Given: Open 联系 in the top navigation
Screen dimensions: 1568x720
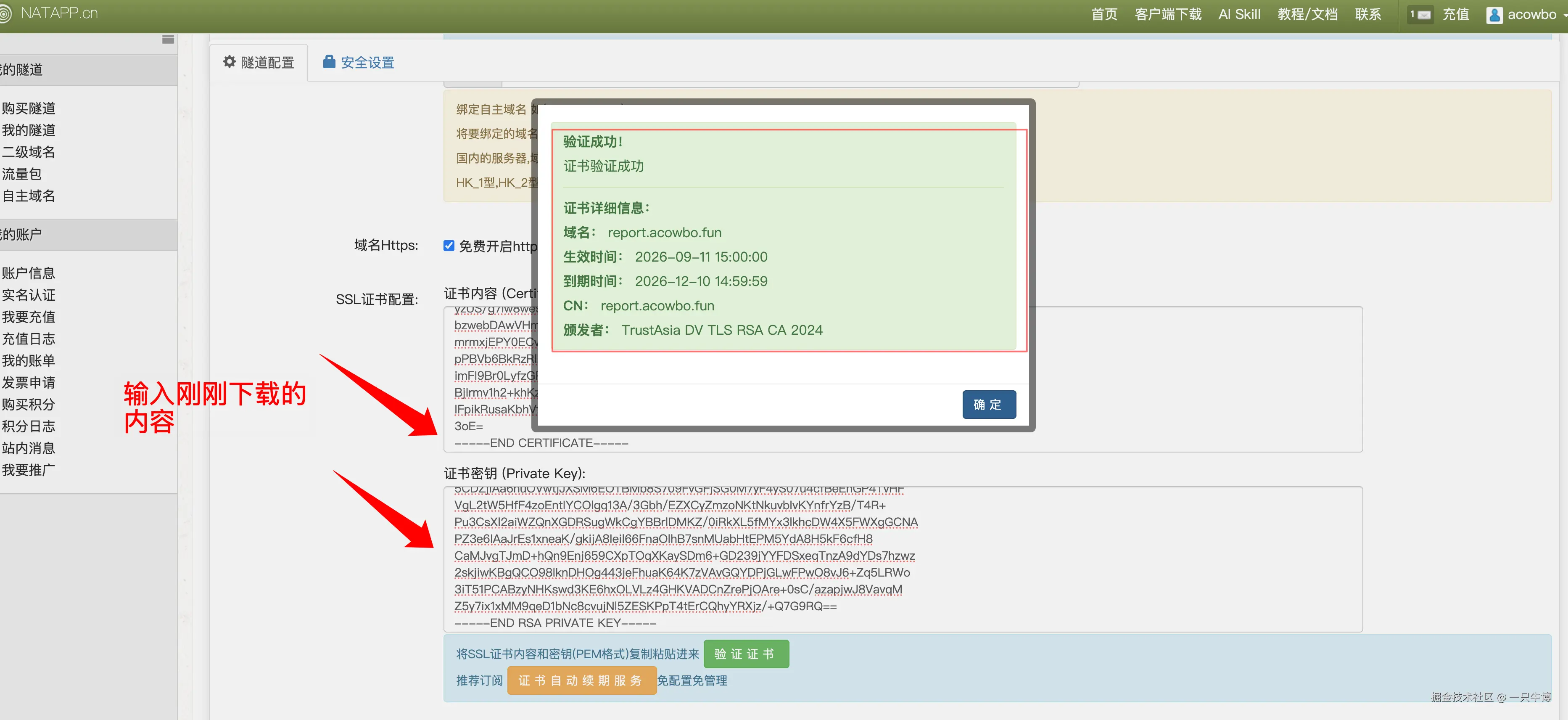Looking at the screenshot, I should [x=1368, y=15].
